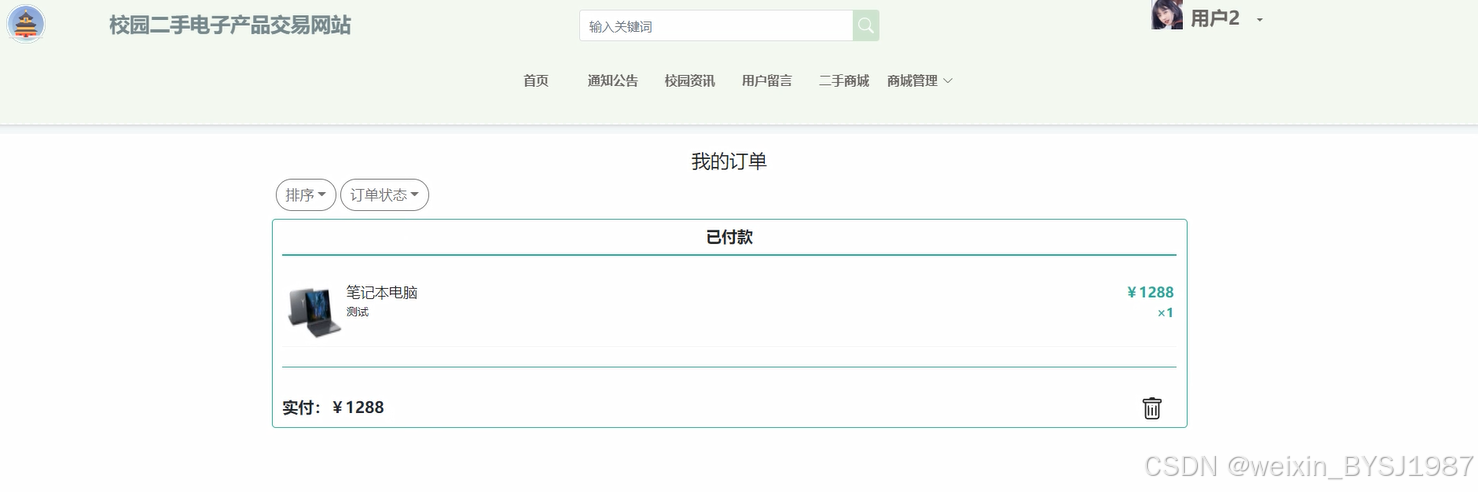Click the 用户2 avatar picture
The width and height of the screenshot is (1478, 492).
1167,15
